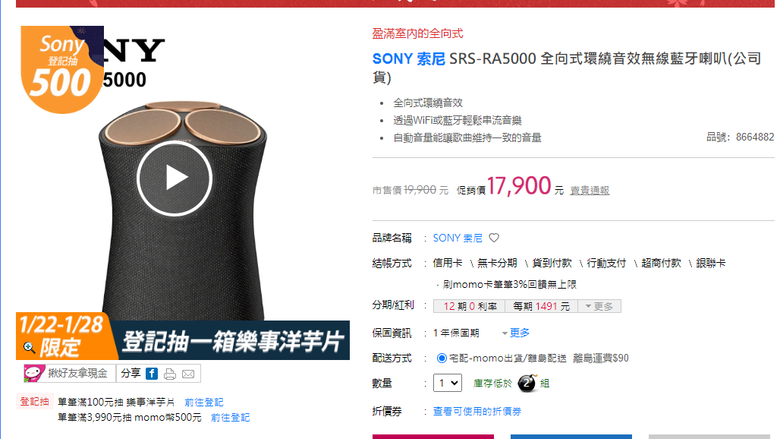Play the Sony speaker product video
Viewport: 780px width, 439px height.
175,178
